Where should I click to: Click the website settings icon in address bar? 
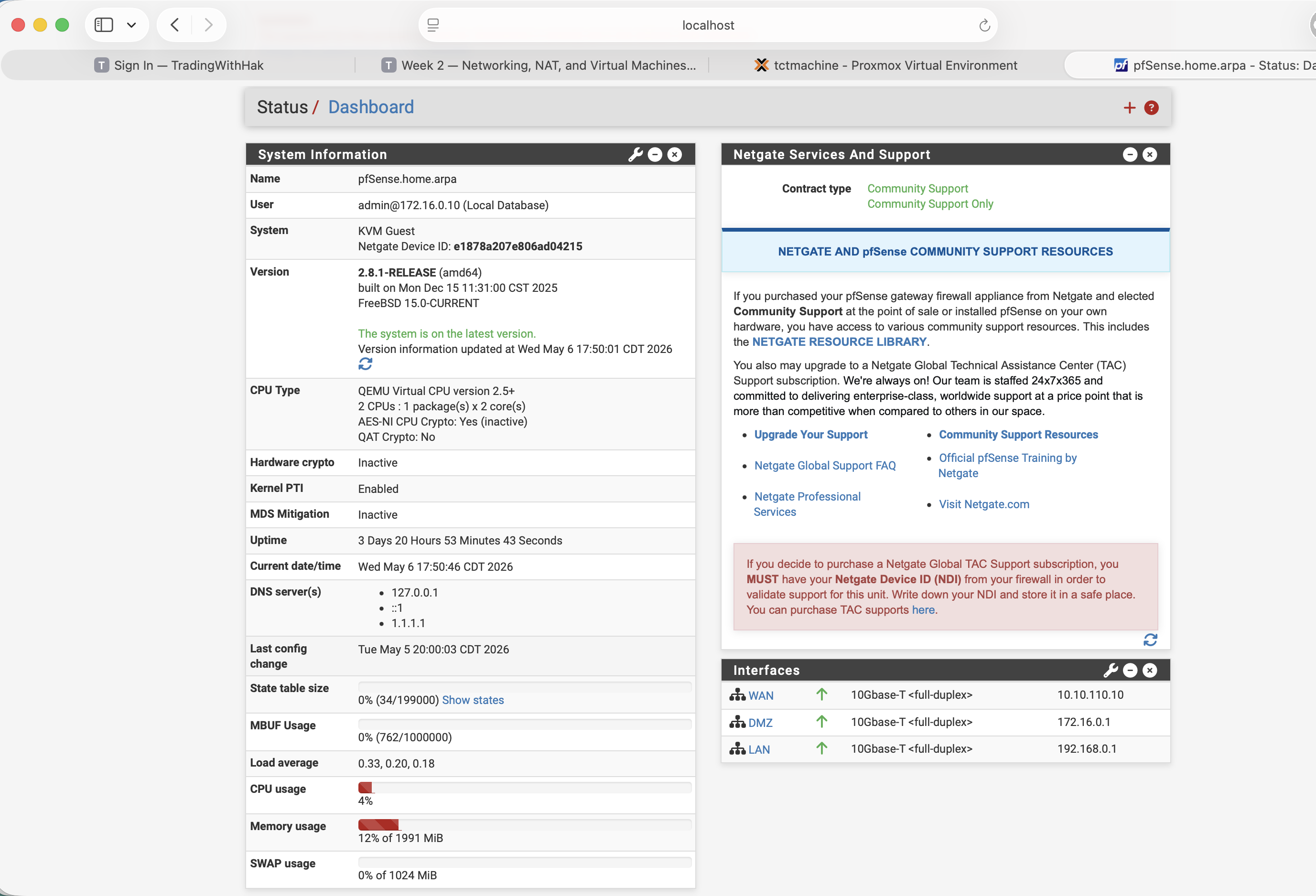coord(432,25)
